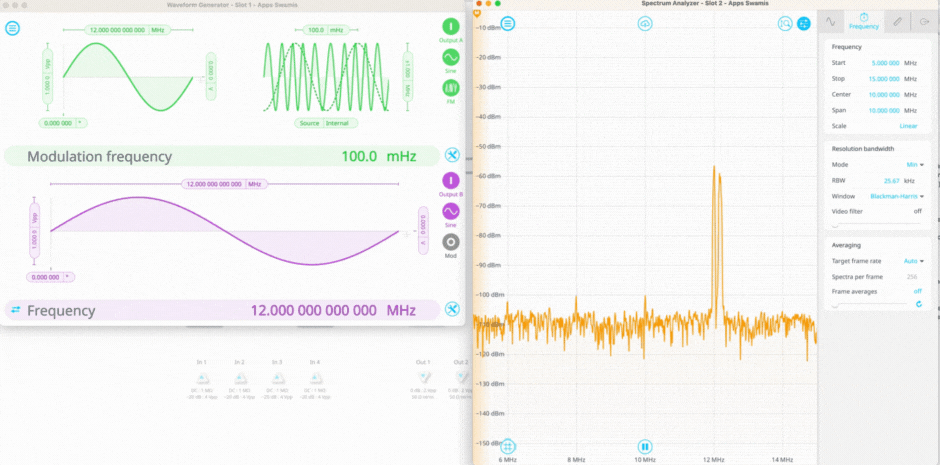Edit channel B phase 0.000 000 degrees field
The height and width of the screenshot is (465, 940).
point(50,277)
